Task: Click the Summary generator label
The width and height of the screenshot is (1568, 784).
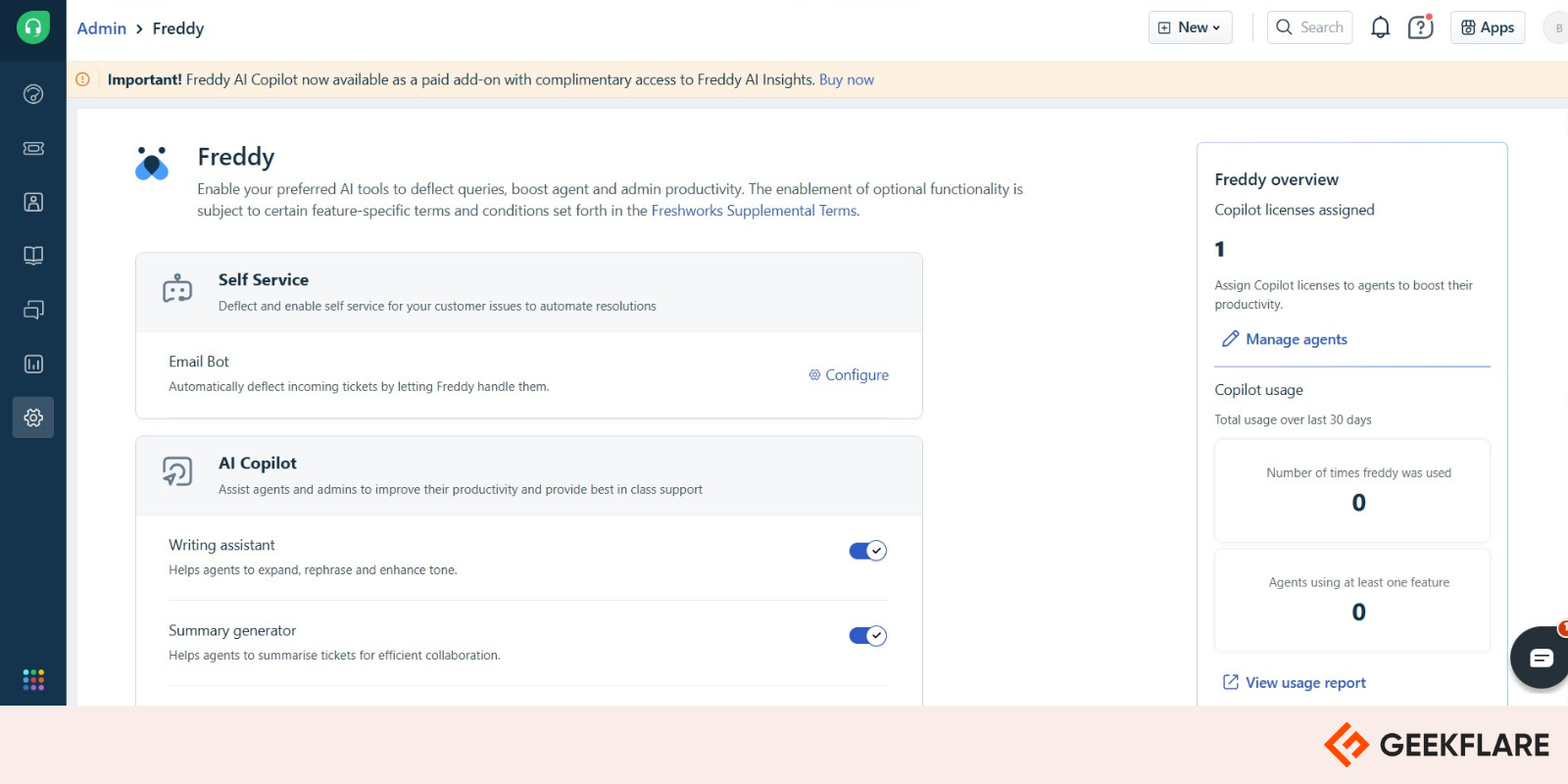Action: click(232, 630)
